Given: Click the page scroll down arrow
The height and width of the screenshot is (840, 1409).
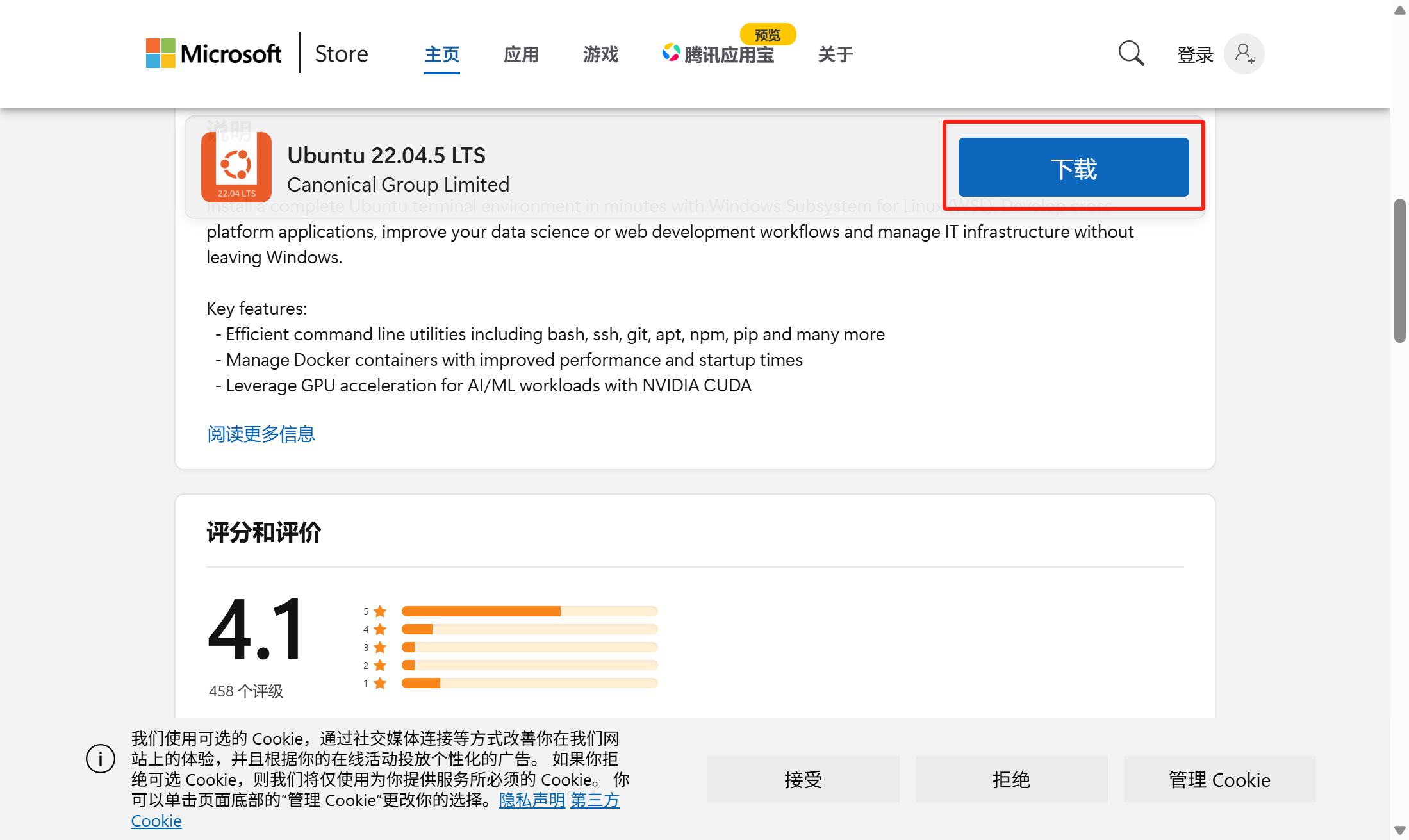Looking at the screenshot, I should pos(1399,830).
